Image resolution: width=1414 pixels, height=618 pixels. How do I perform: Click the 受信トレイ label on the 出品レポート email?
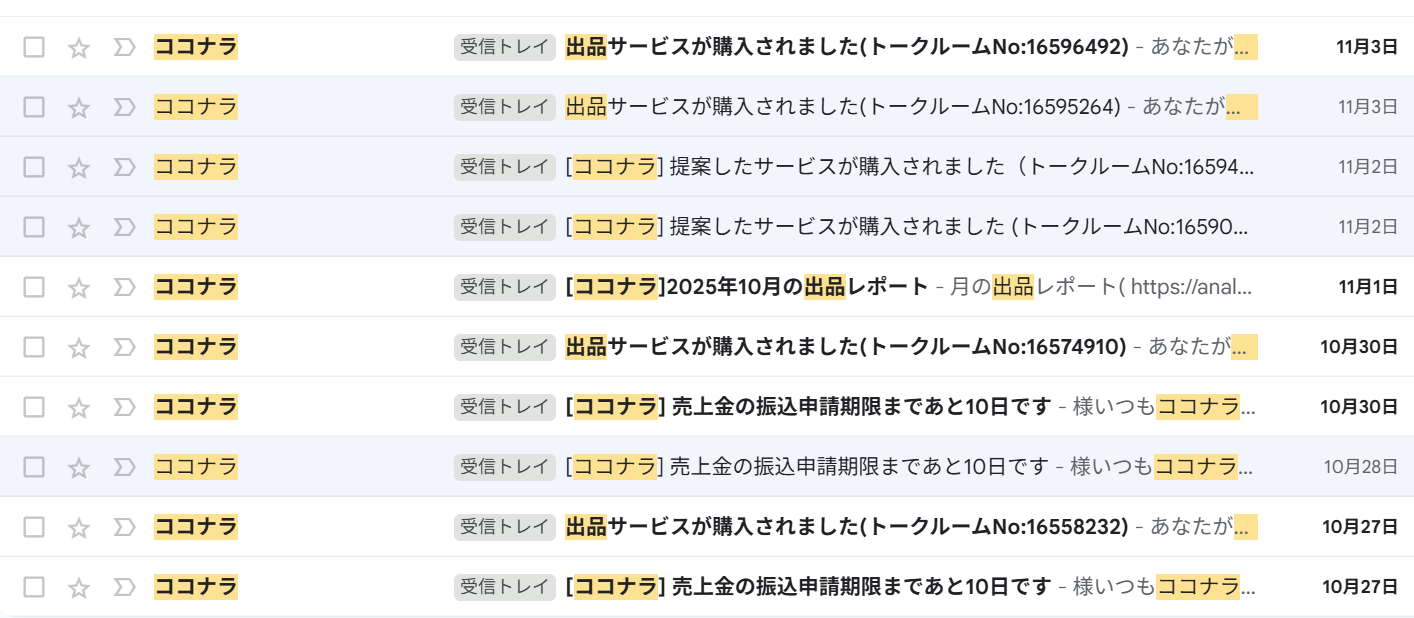pos(504,287)
